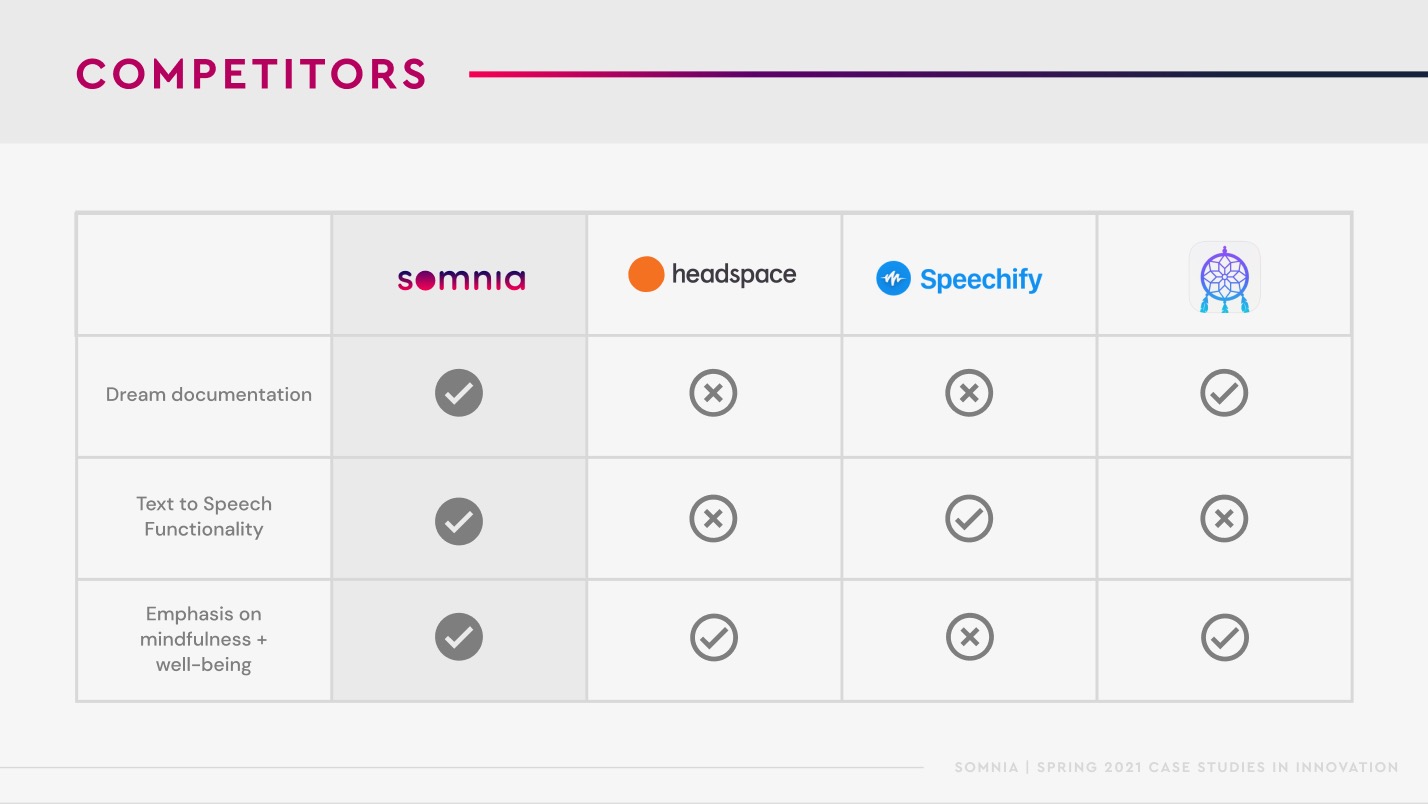1428x804 pixels.
Task: Click Emphasis on mindfulness + well-being label
Action: 204,639
